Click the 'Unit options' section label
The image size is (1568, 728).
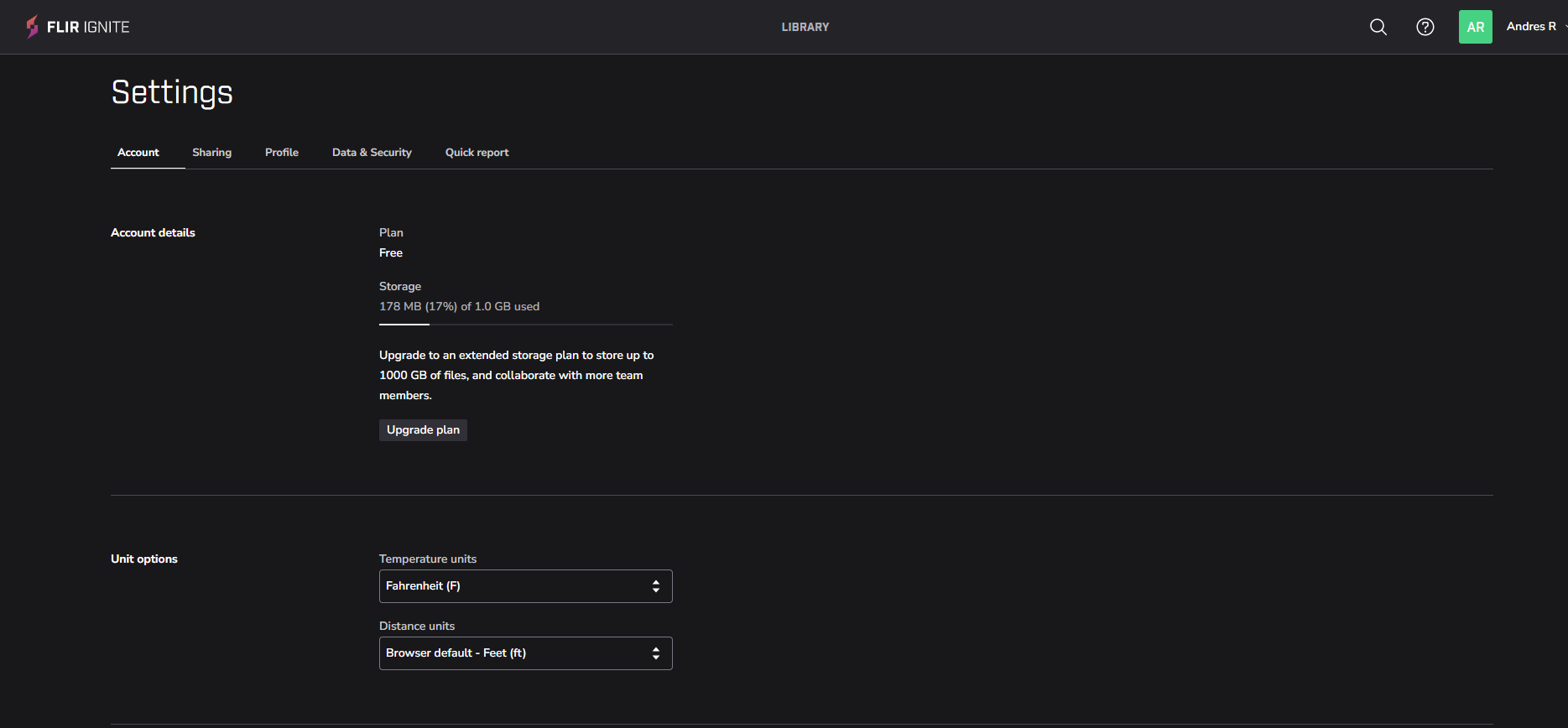pos(144,559)
